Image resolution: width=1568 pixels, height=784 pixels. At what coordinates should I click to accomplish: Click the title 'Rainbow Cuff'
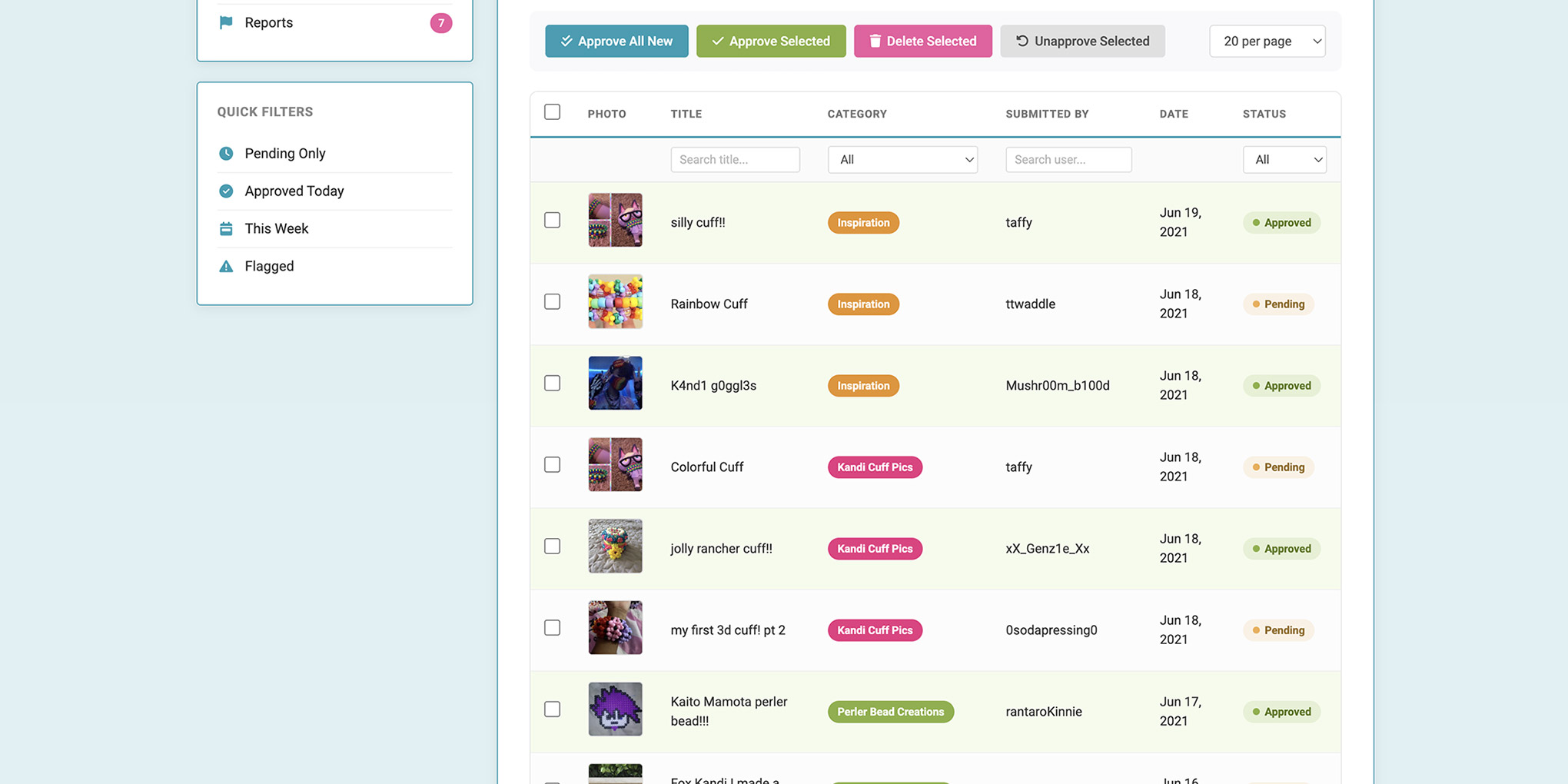(x=709, y=304)
